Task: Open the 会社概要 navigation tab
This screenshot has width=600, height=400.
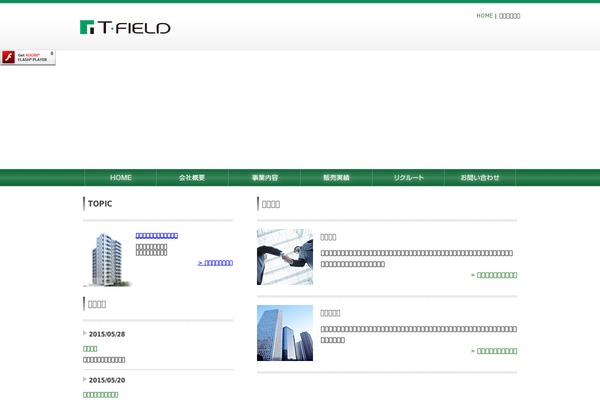Action: [192, 178]
